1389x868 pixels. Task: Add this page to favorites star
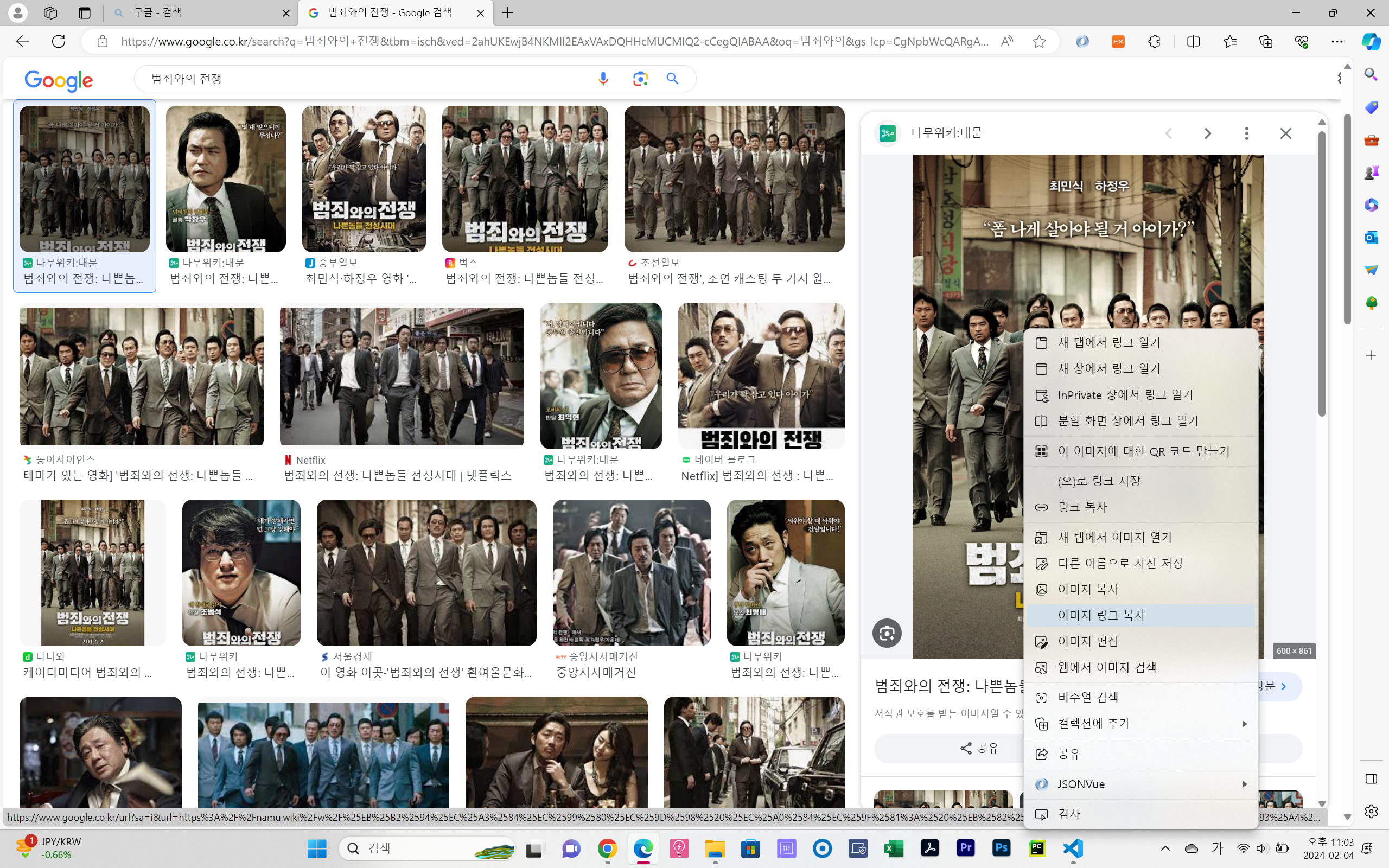coord(1039,41)
